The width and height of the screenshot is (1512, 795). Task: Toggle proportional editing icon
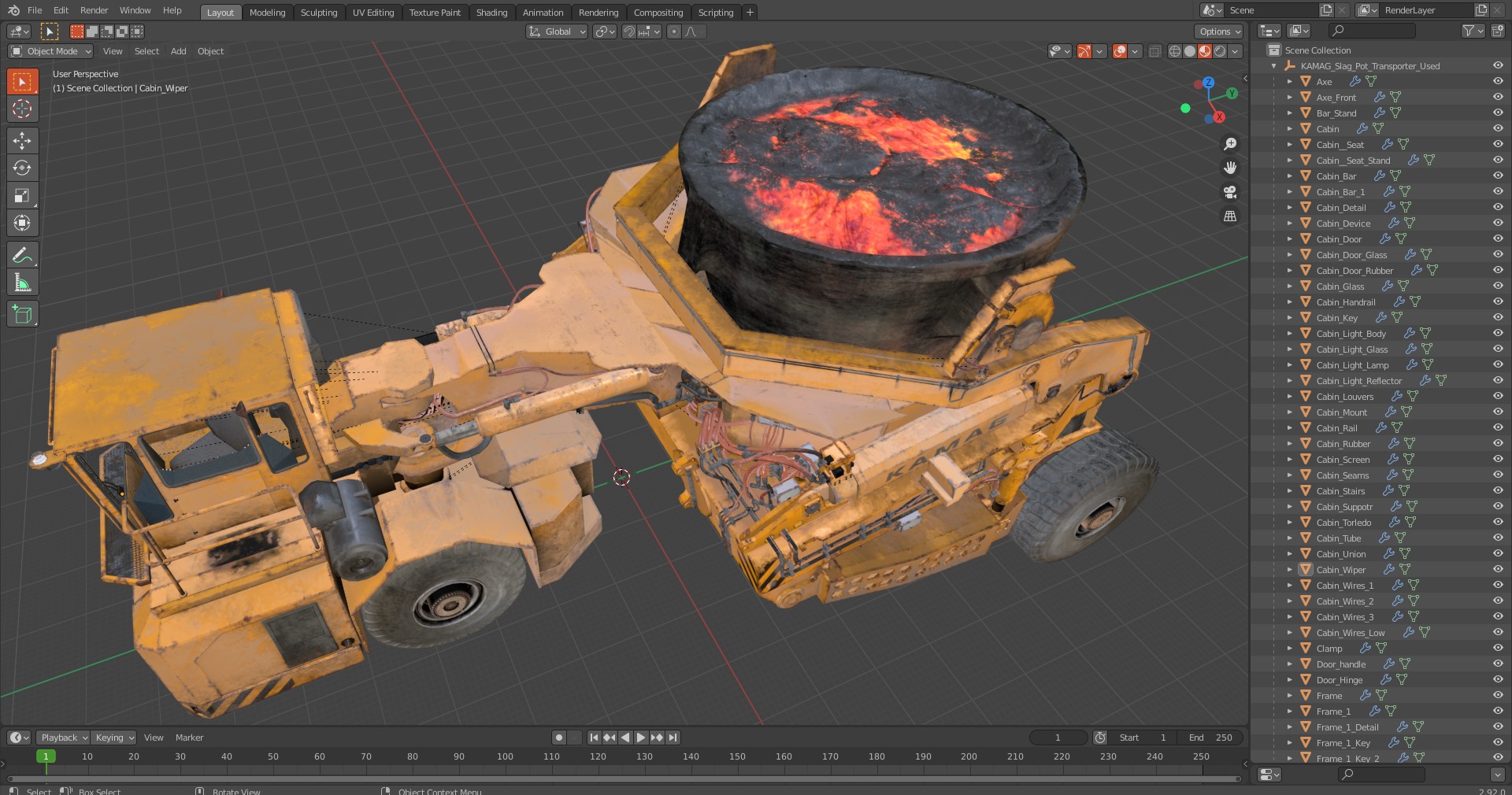673,31
